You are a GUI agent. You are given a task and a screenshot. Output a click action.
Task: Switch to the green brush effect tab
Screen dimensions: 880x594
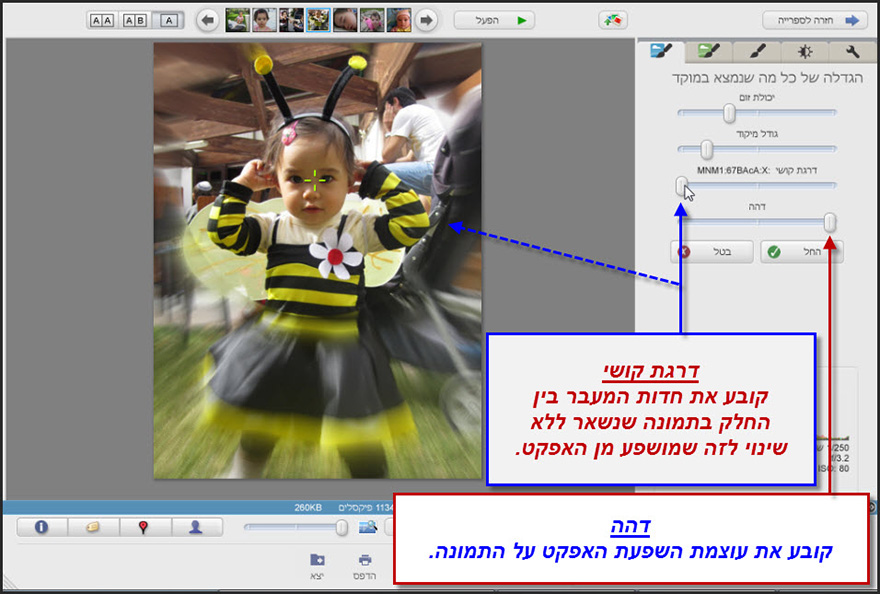(710, 50)
